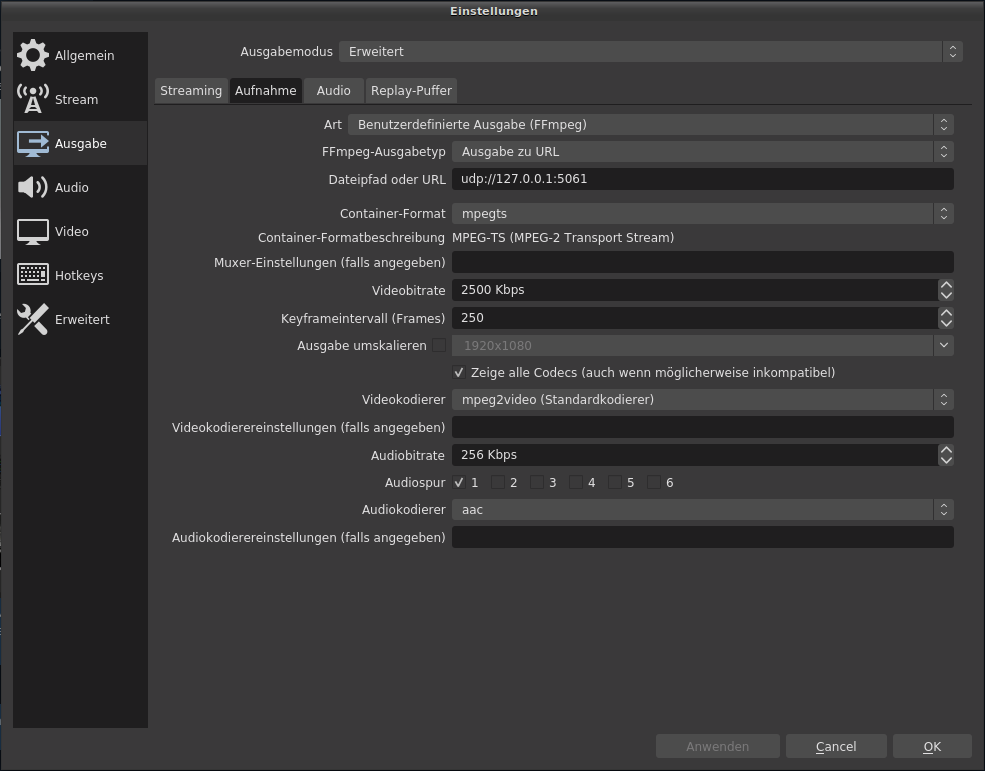Viewport: 985px width, 771px height.
Task: Open the Allgemein gear icon settings
Action: [x=33, y=55]
